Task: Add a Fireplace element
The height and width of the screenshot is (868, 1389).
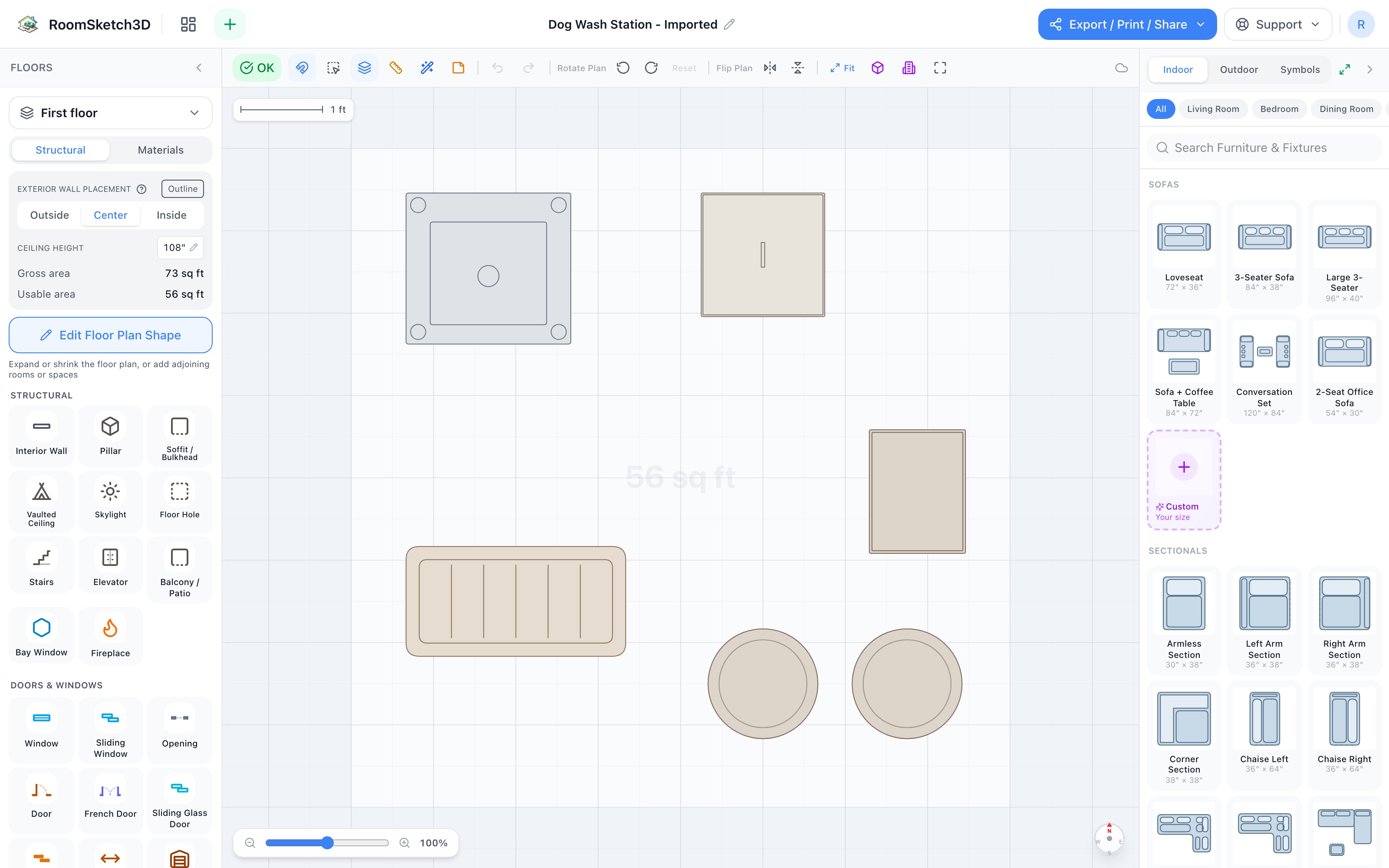Action: click(x=110, y=636)
